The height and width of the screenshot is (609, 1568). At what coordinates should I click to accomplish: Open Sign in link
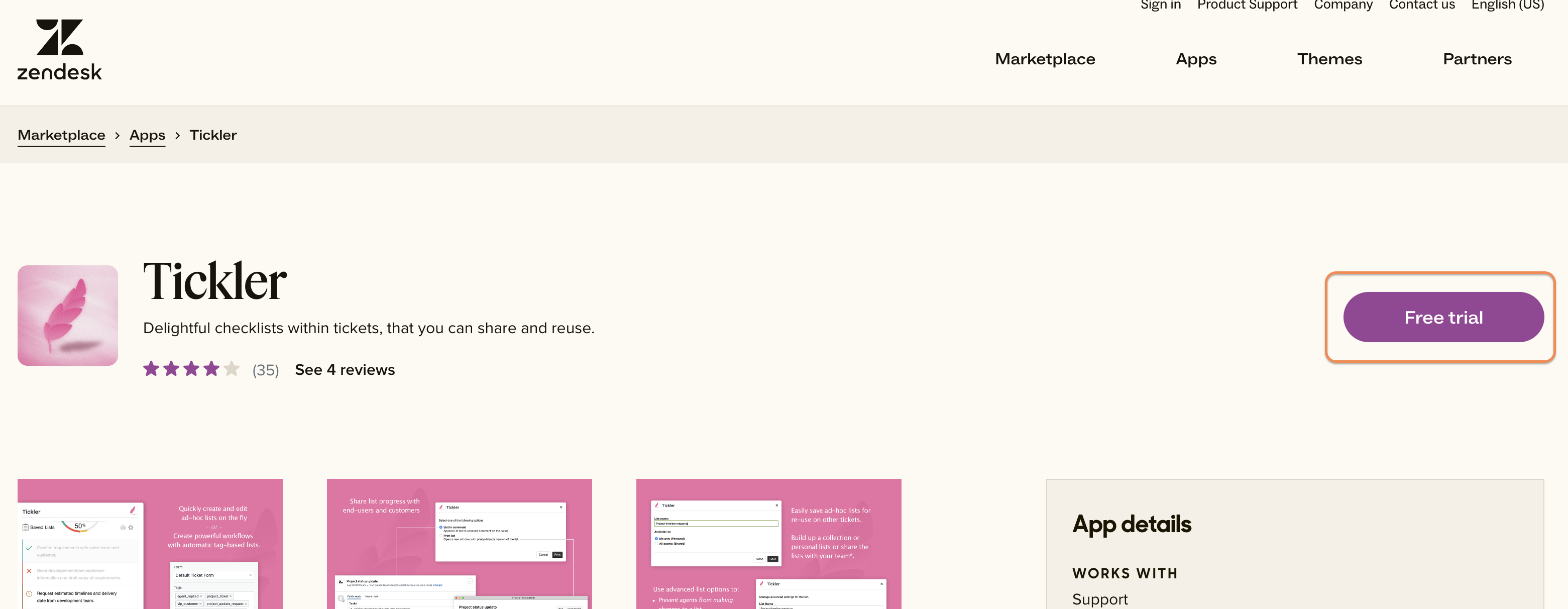(1160, 6)
